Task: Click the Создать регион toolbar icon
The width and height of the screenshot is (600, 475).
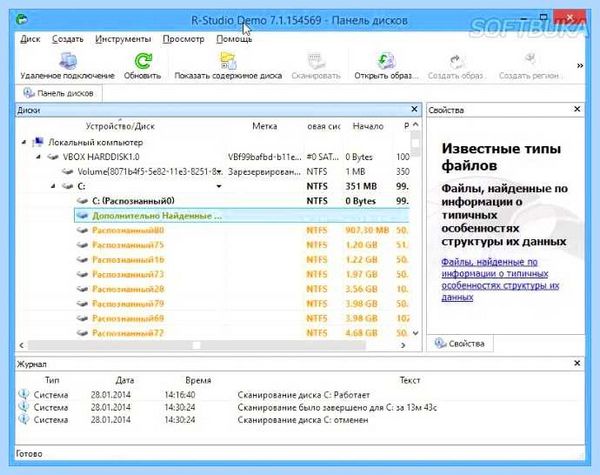Action: pos(529,60)
